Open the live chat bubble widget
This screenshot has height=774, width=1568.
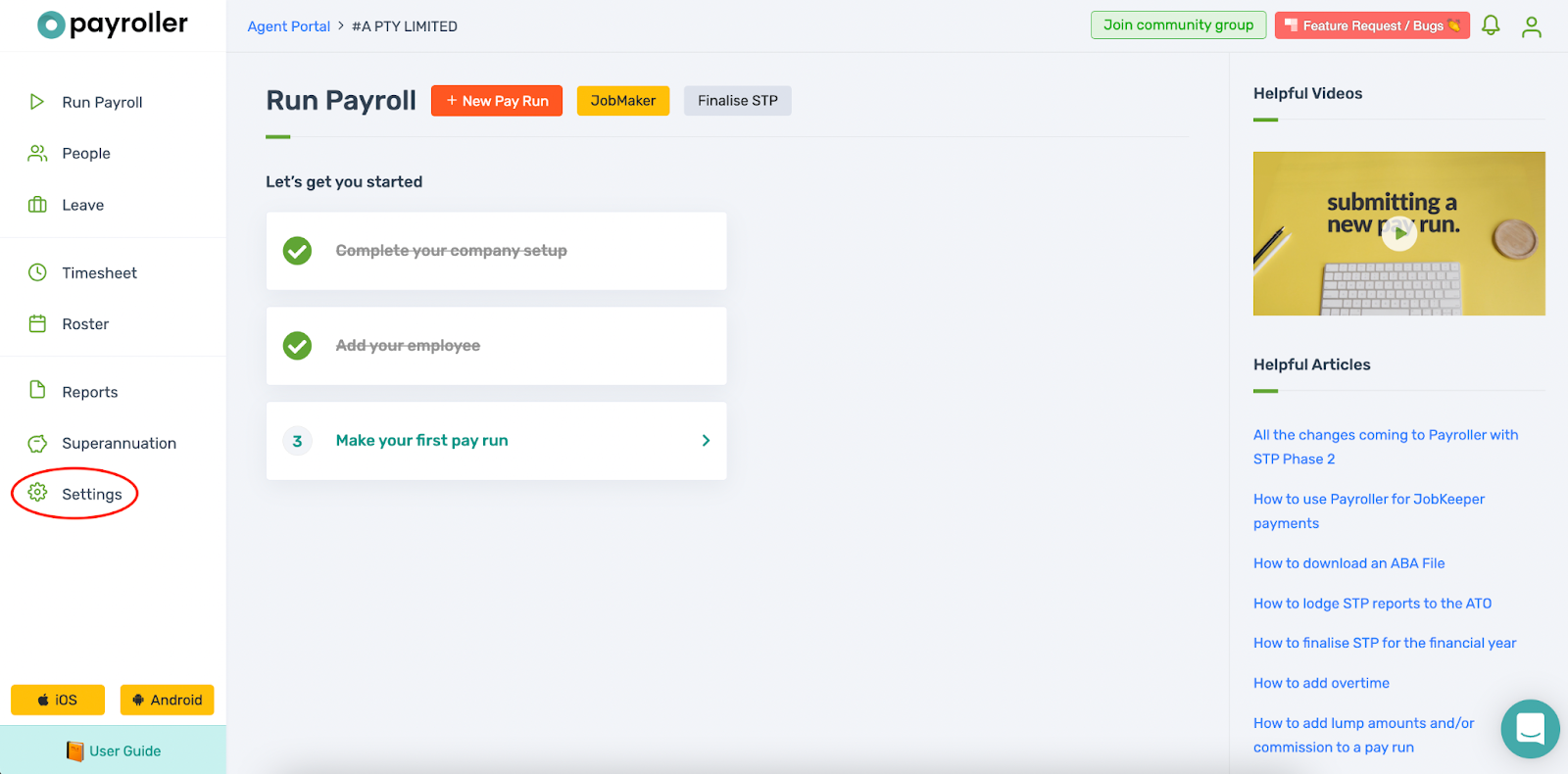[x=1530, y=729]
